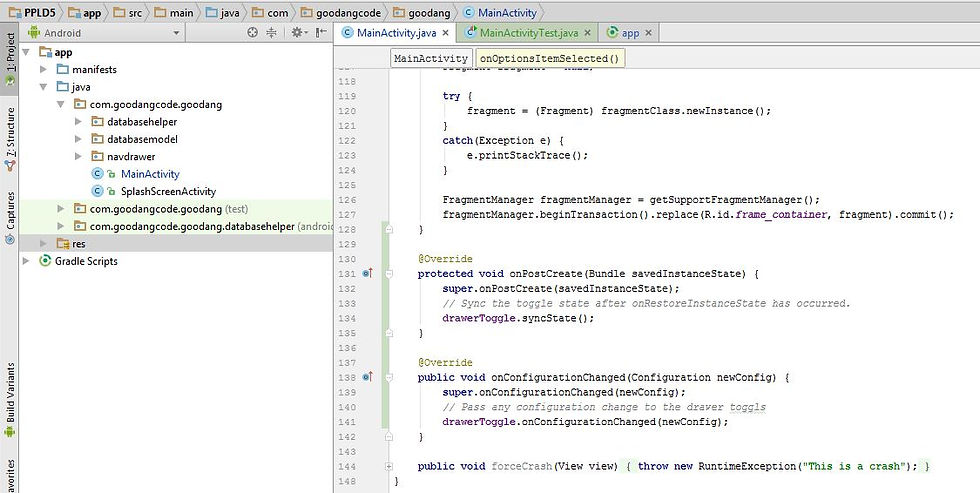Image resolution: width=980 pixels, height=493 pixels.
Task: Click the java breadcrumb in navigation bar
Action: [222, 12]
